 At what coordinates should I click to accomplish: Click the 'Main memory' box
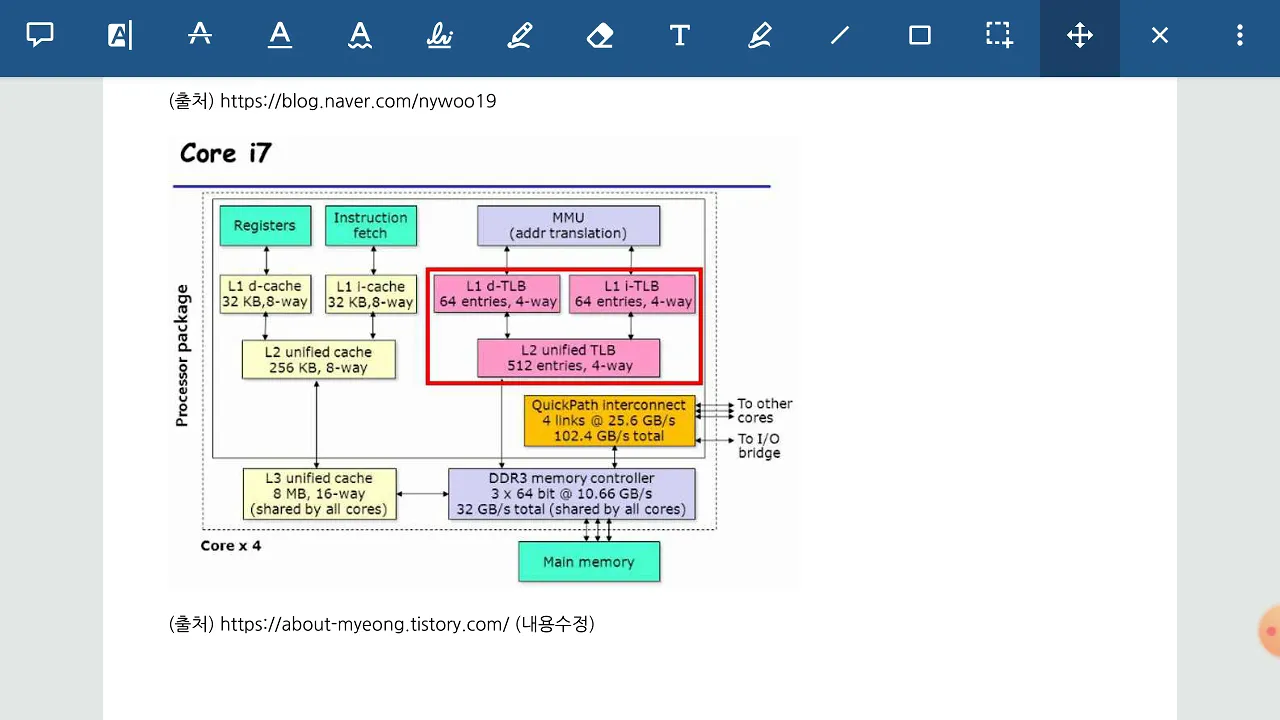pyautogui.click(x=589, y=562)
